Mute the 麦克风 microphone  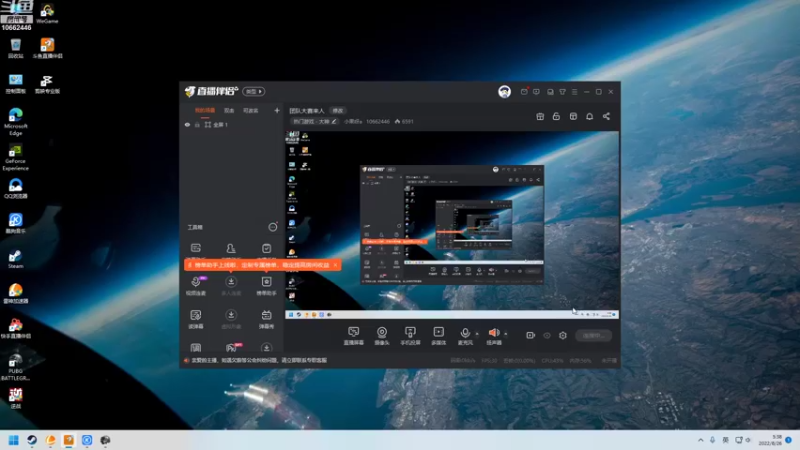click(465, 336)
